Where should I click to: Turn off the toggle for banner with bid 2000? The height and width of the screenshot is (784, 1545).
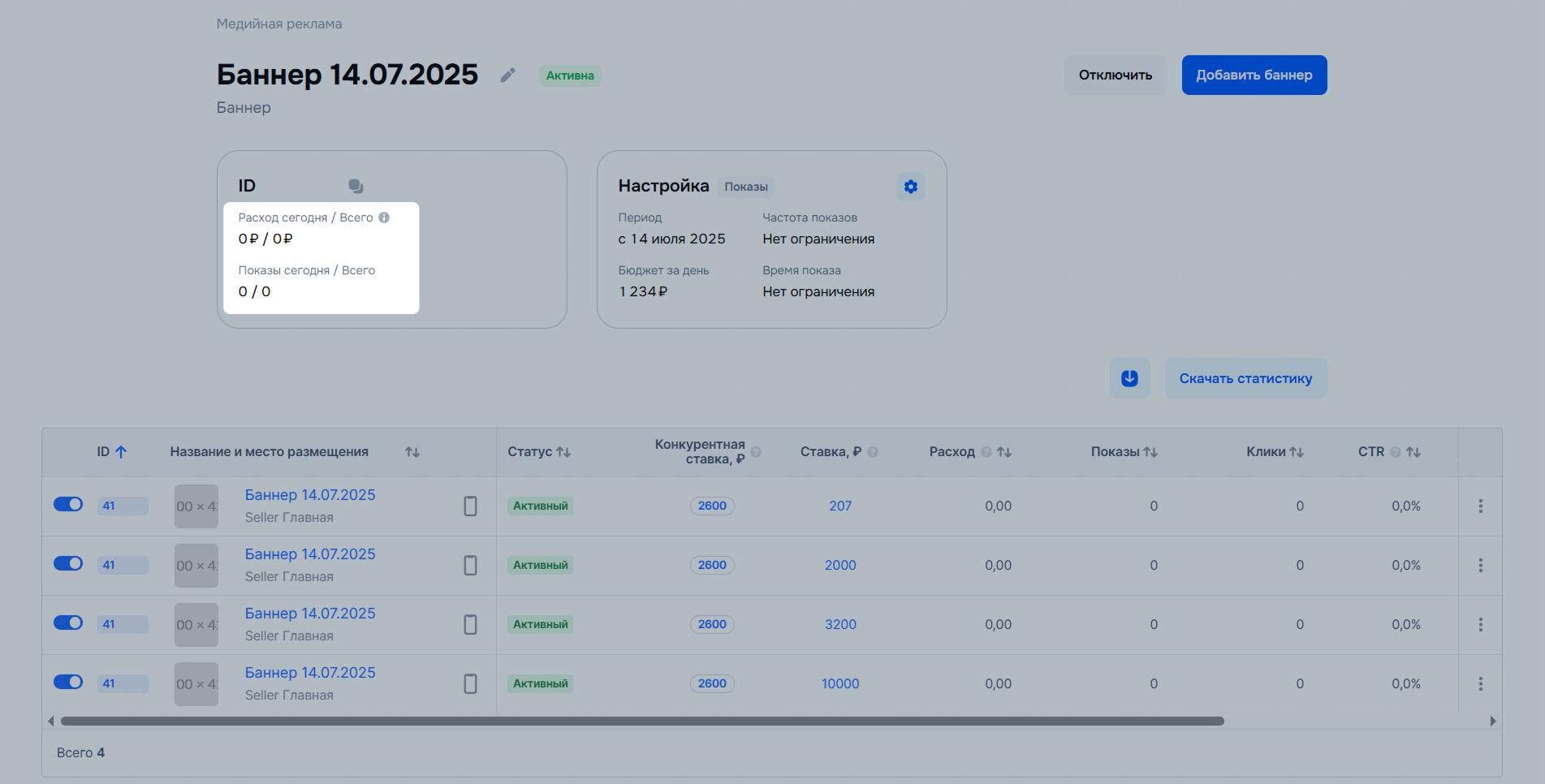pyautogui.click(x=68, y=564)
